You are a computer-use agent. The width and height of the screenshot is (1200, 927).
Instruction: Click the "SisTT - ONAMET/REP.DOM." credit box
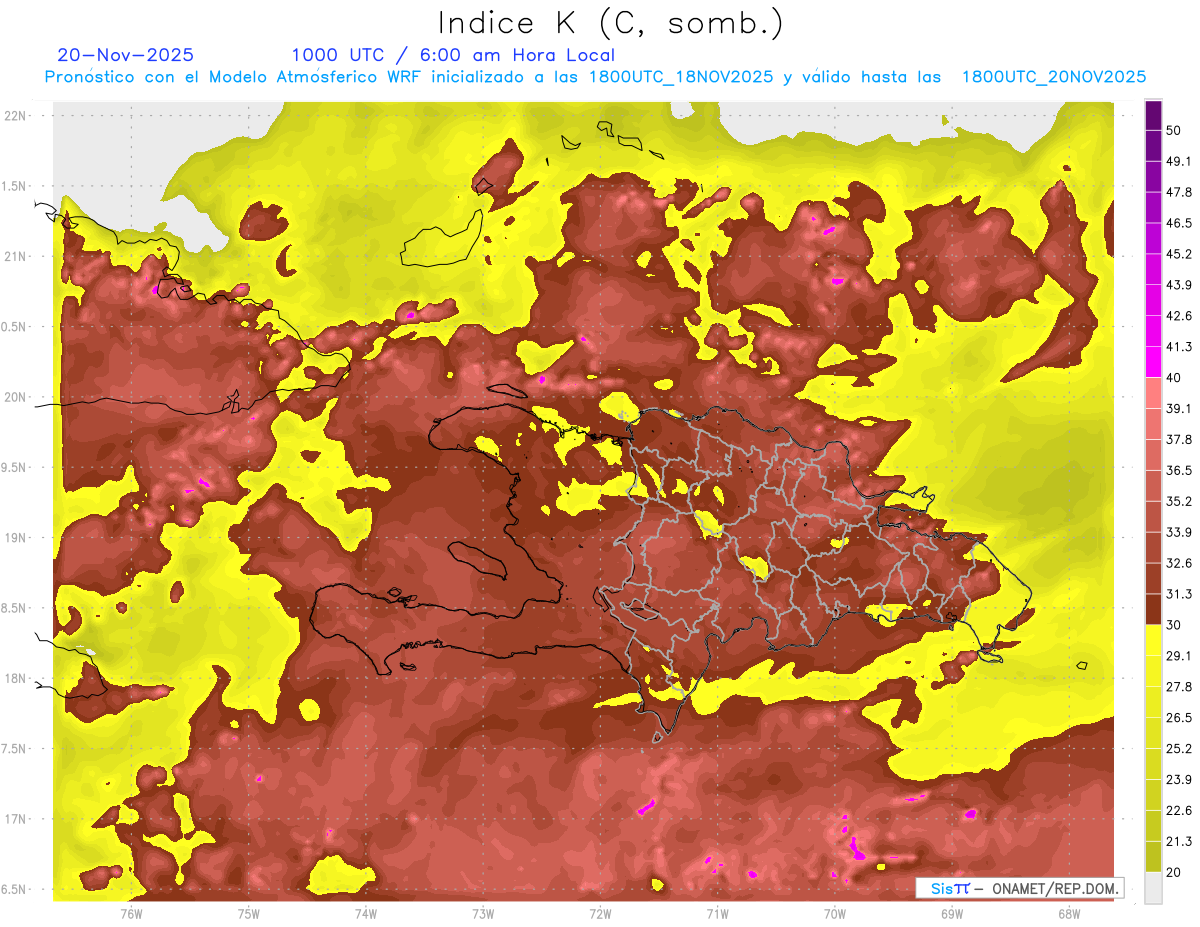coord(1020,888)
